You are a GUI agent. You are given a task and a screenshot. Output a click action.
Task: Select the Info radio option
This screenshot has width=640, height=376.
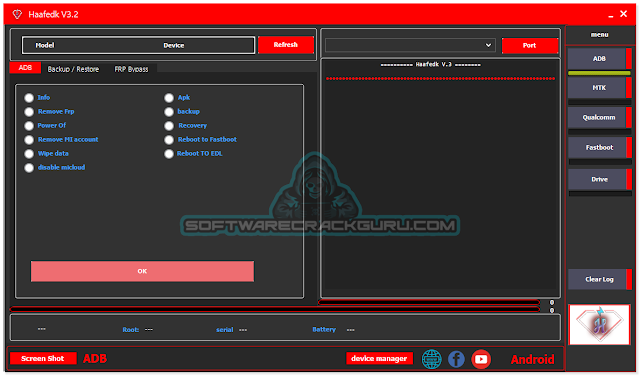29,98
